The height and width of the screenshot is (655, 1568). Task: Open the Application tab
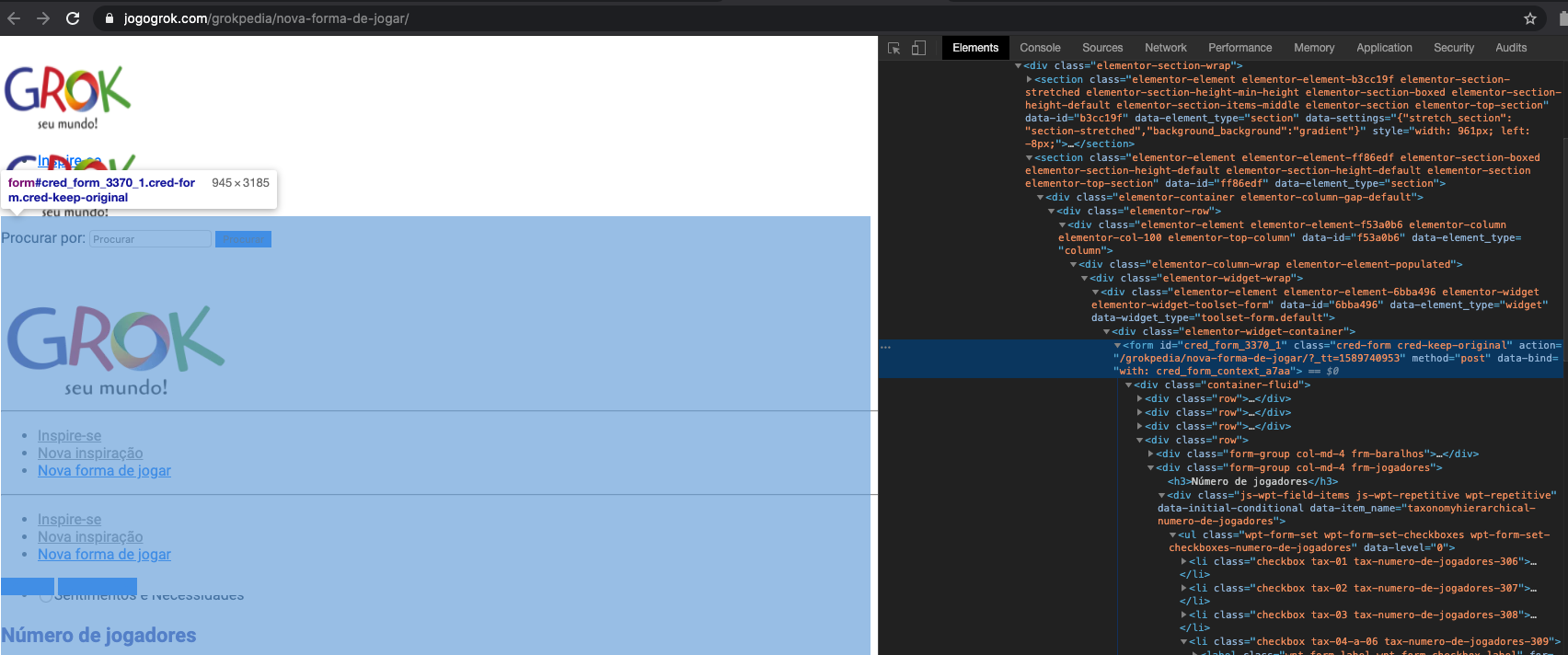coord(1384,48)
